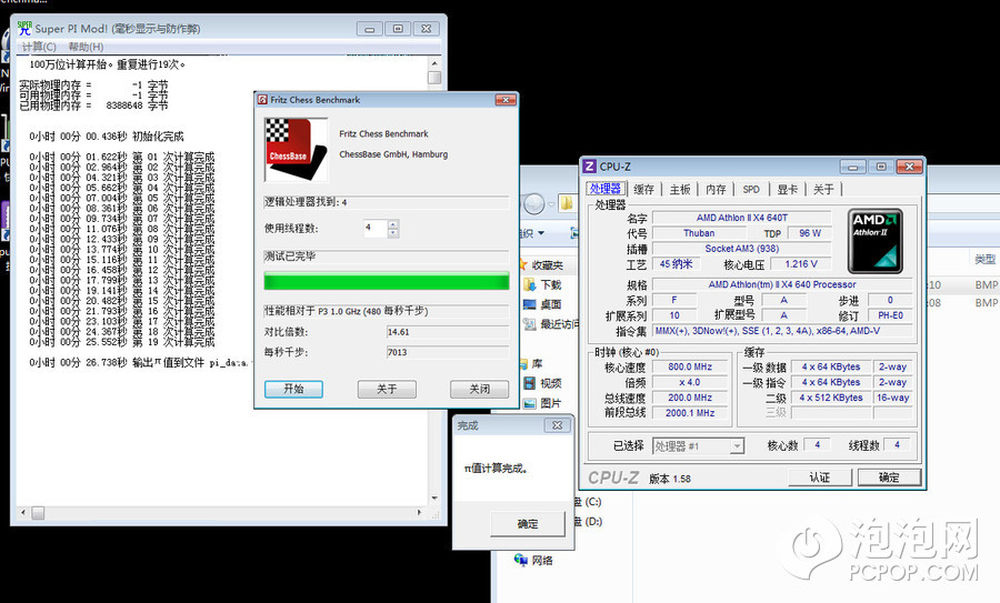1000x603 pixels.
Task: Start the Fritz benchmark with 开始
Action: coord(293,389)
